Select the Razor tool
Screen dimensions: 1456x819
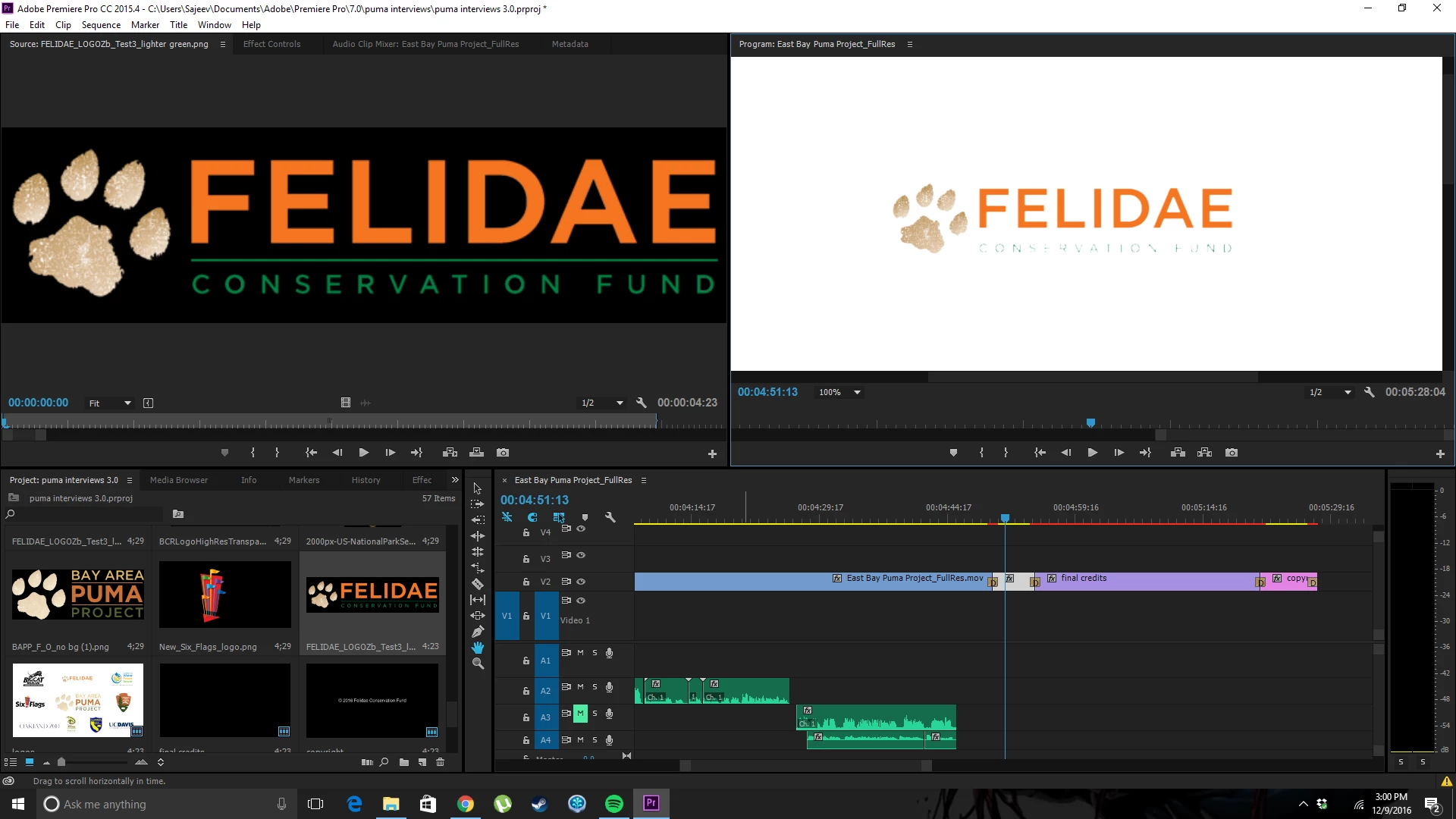[478, 584]
